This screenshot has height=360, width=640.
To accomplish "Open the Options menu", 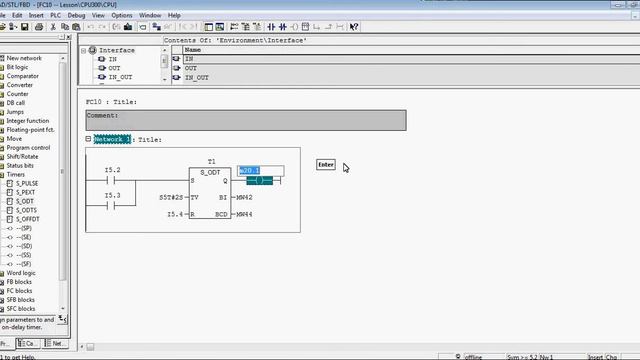I will [122, 16].
